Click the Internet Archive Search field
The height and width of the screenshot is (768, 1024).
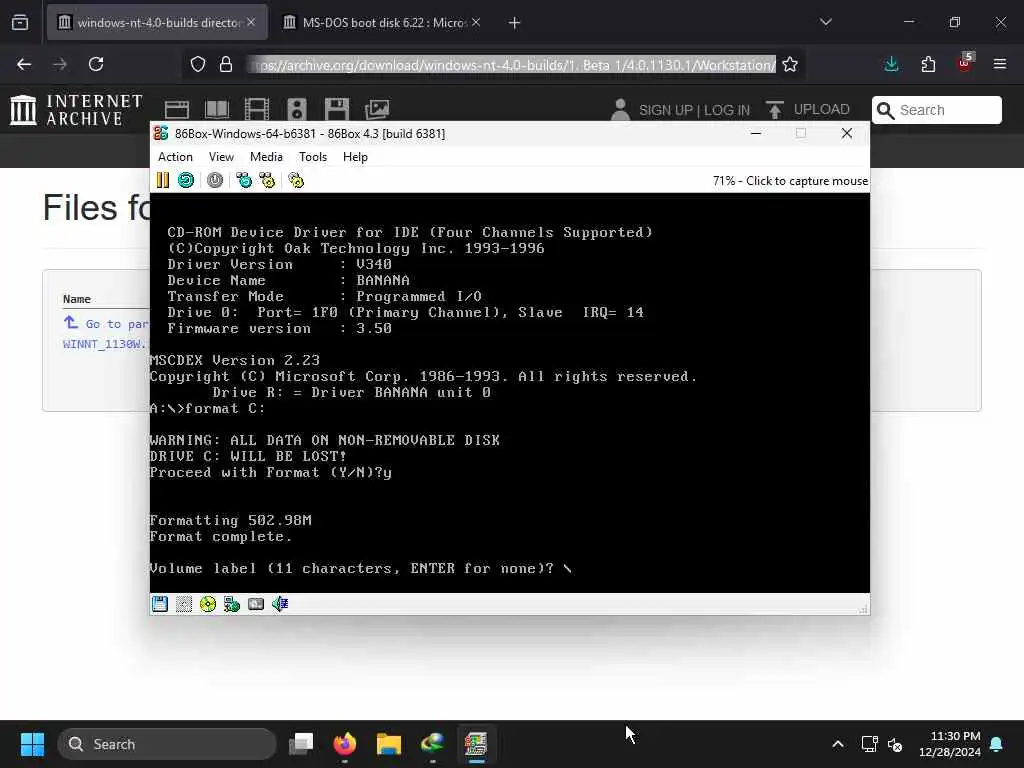(x=936, y=110)
